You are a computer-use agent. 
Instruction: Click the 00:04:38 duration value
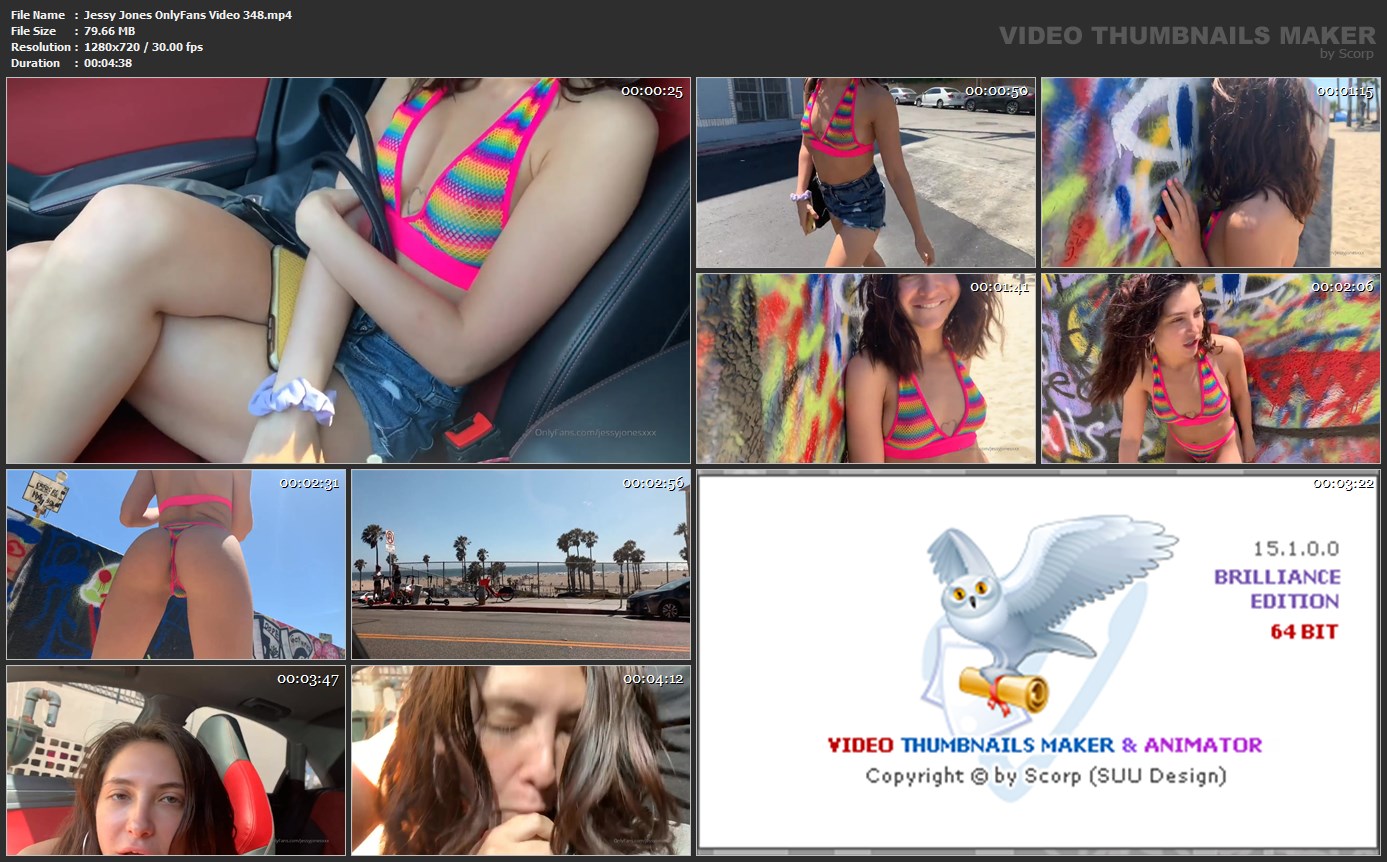108,63
